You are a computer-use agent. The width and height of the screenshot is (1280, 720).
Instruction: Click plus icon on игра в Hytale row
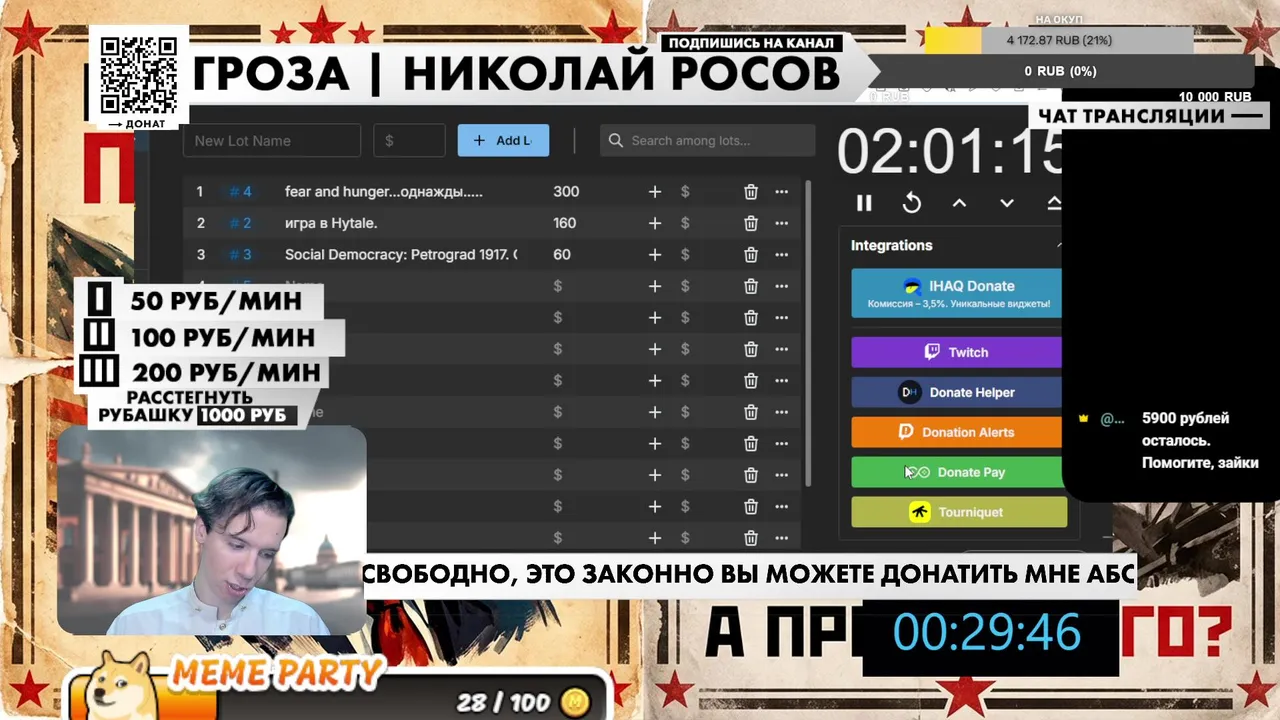(x=655, y=223)
